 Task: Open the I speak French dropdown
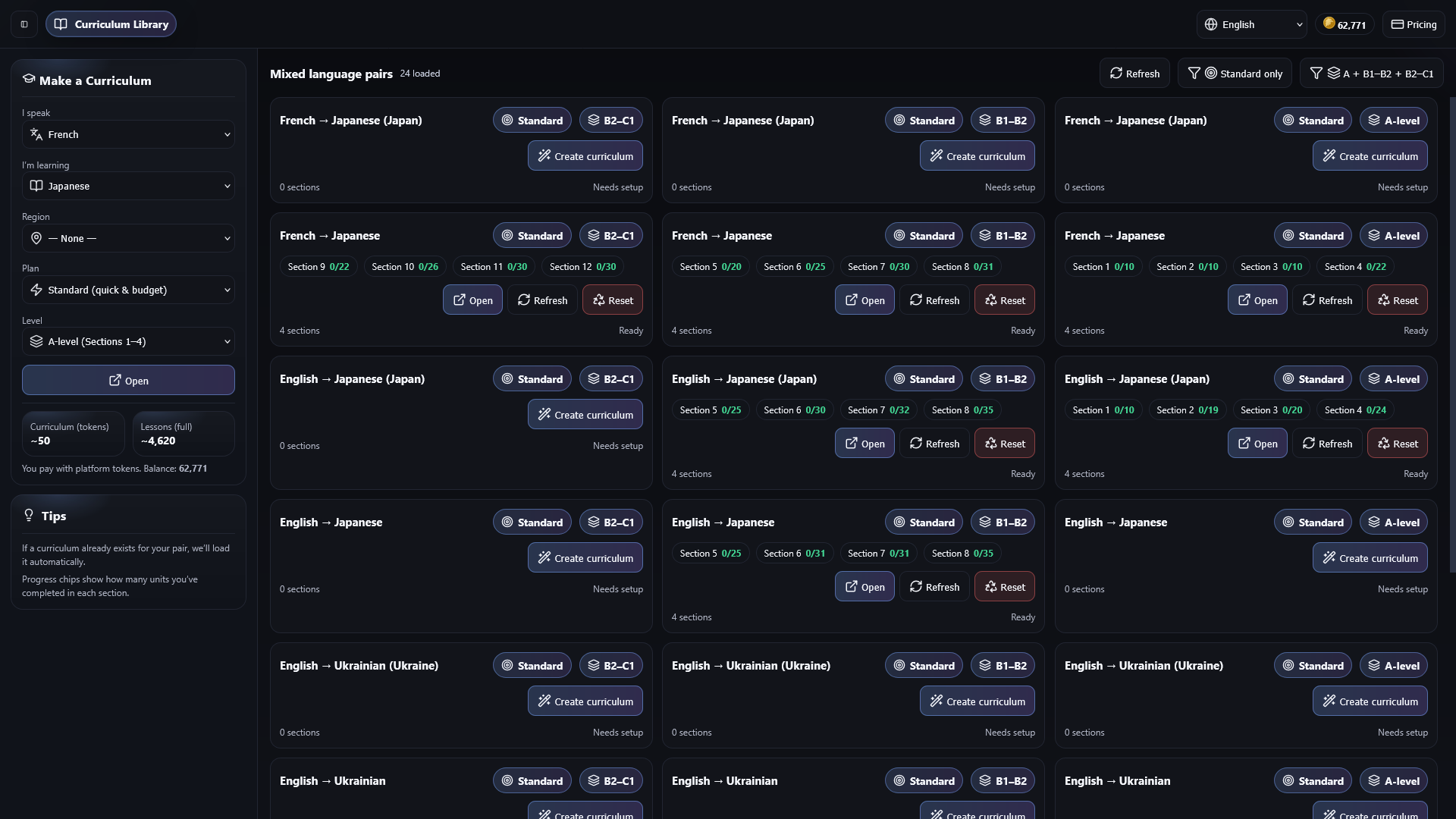point(128,134)
